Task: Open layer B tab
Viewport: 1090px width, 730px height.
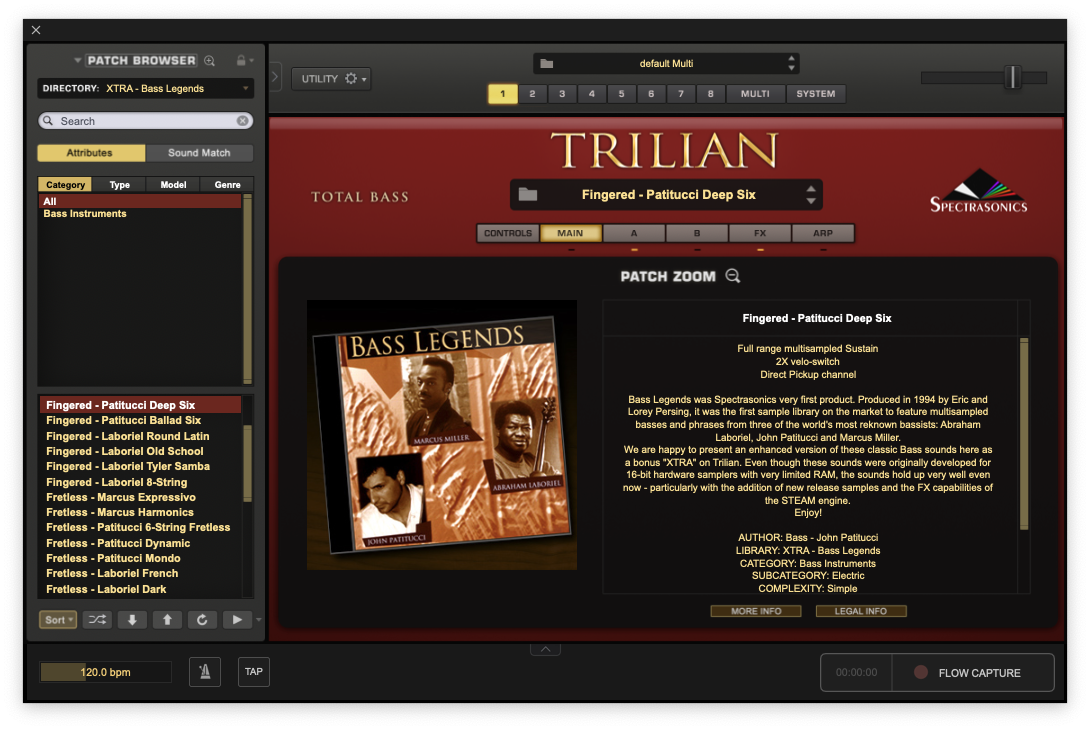Action: 697,234
